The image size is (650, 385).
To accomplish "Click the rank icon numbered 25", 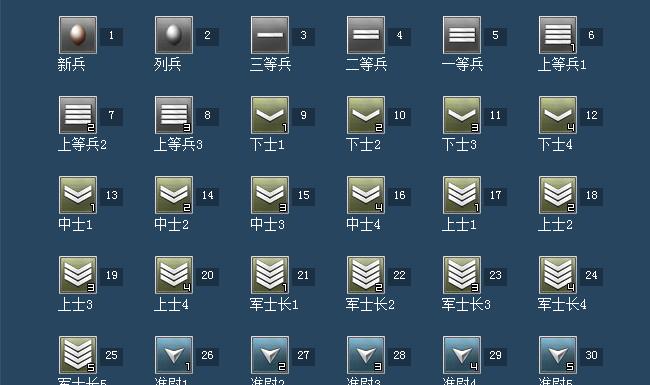I will click(78, 355).
